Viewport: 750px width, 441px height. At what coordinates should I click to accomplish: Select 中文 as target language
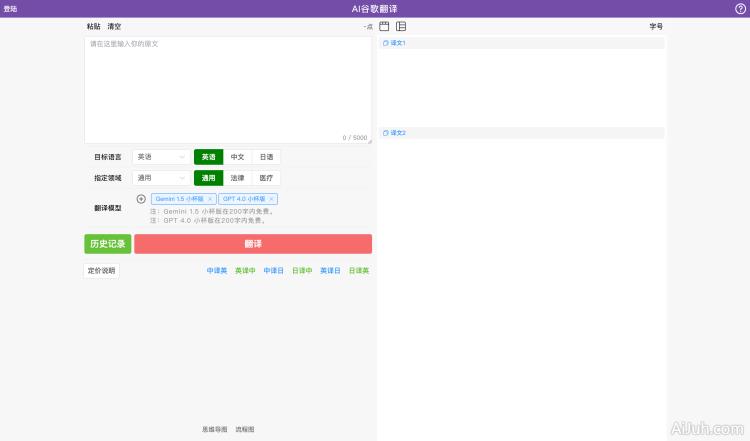237,157
